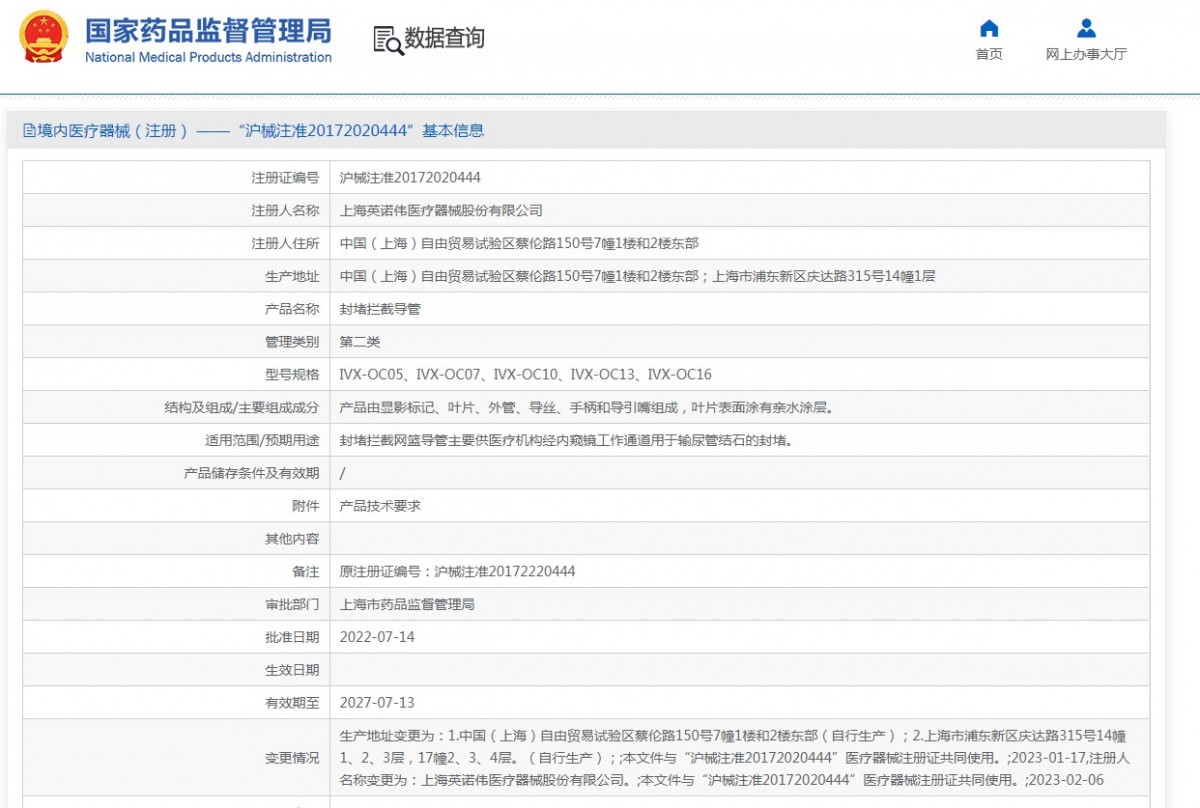The width and height of the screenshot is (1200, 808).
Task: Select the 批准日期 row label
Action: (x=292, y=638)
